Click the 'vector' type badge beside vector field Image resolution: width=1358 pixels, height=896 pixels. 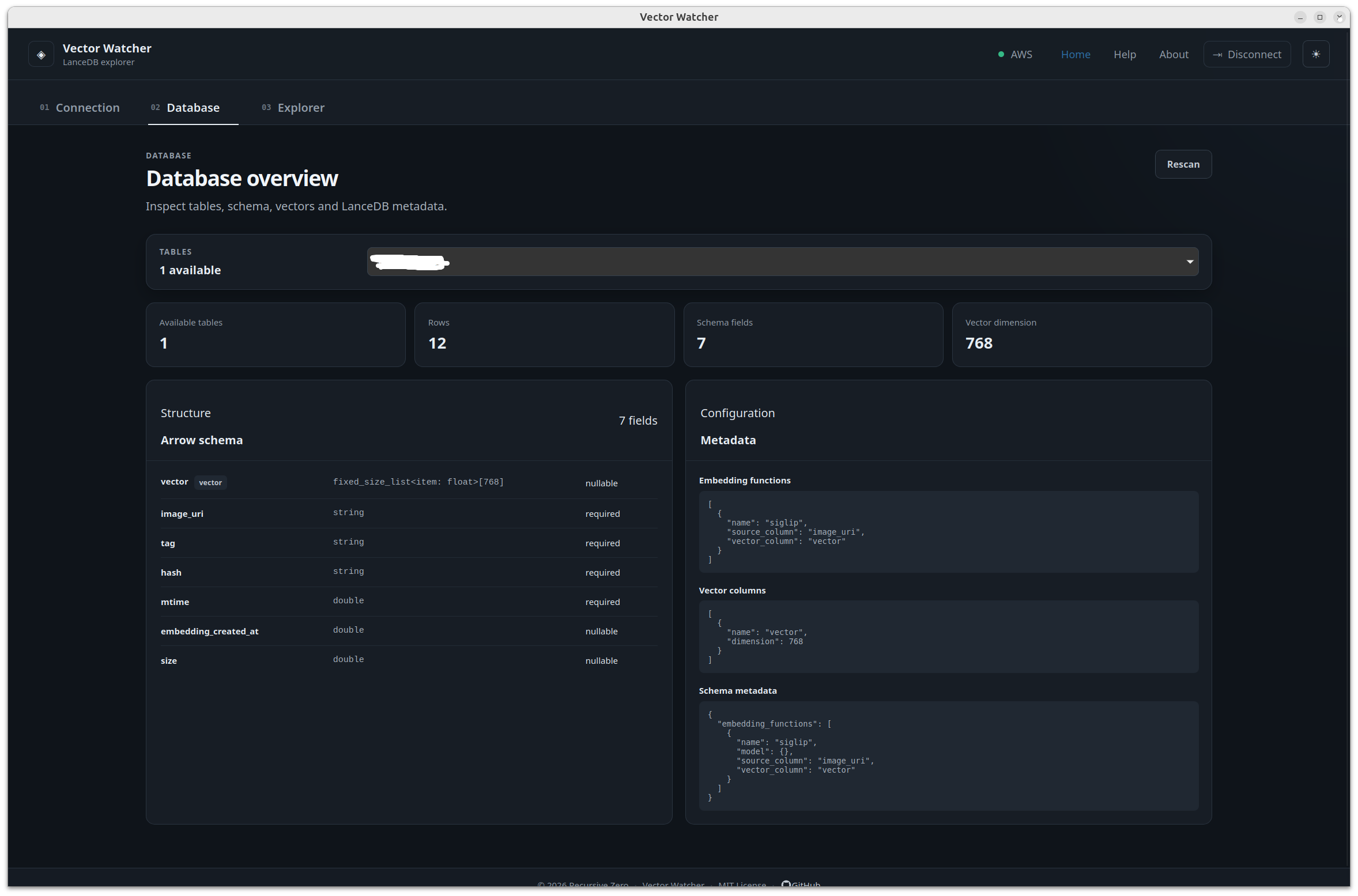pyautogui.click(x=210, y=482)
